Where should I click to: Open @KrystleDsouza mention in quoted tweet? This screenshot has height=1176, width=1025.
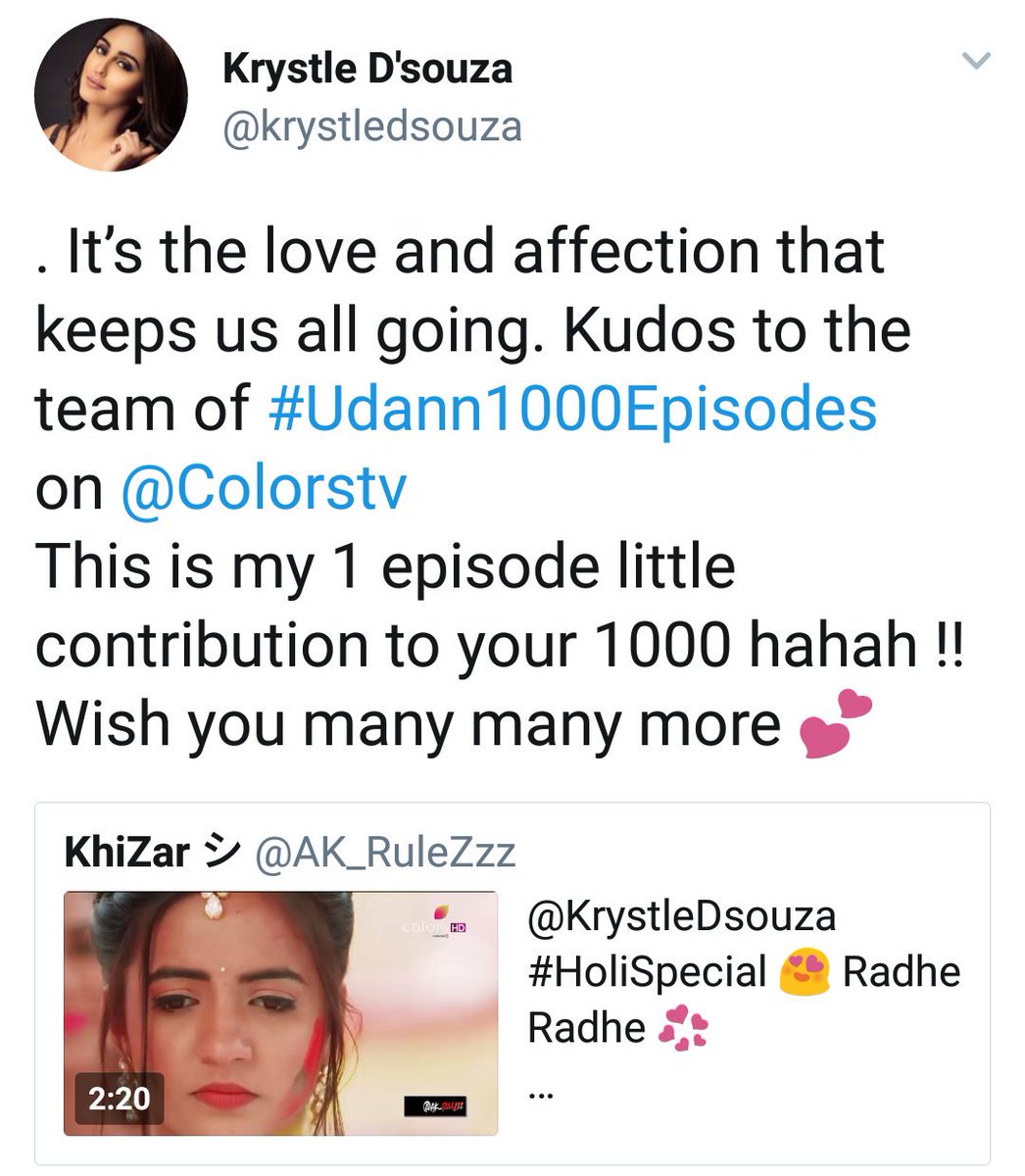click(682, 917)
